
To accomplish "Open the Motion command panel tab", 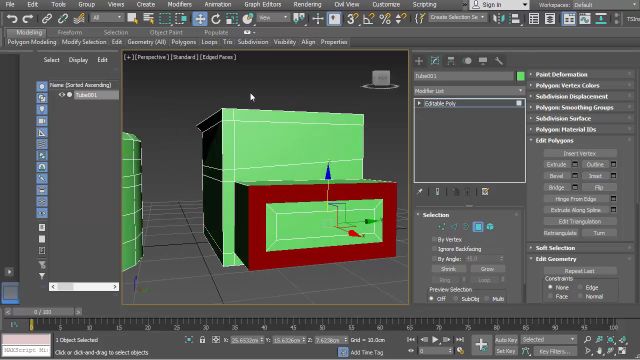I will pyautogui.click(x=467, y=61).
